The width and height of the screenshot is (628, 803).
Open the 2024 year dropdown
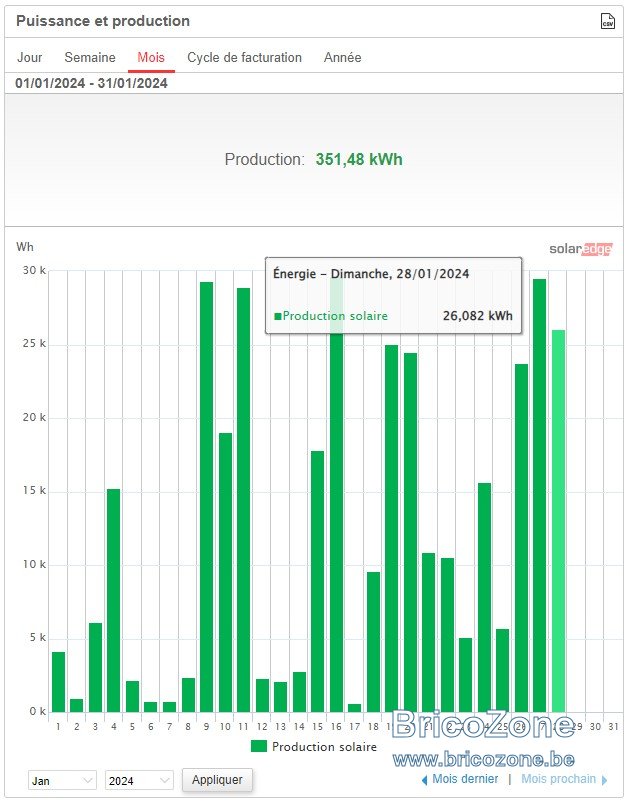[139, 780]
